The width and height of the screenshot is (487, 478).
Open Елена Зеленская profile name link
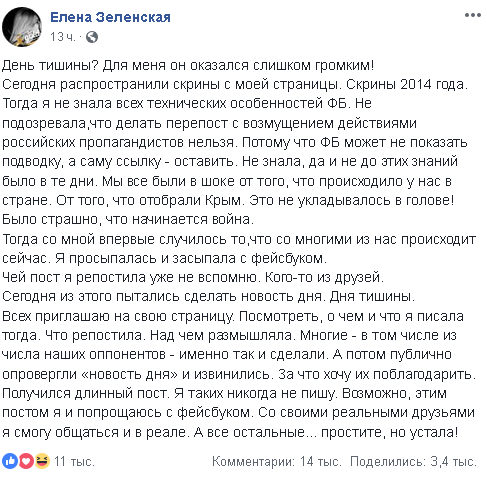pos(110,17)
